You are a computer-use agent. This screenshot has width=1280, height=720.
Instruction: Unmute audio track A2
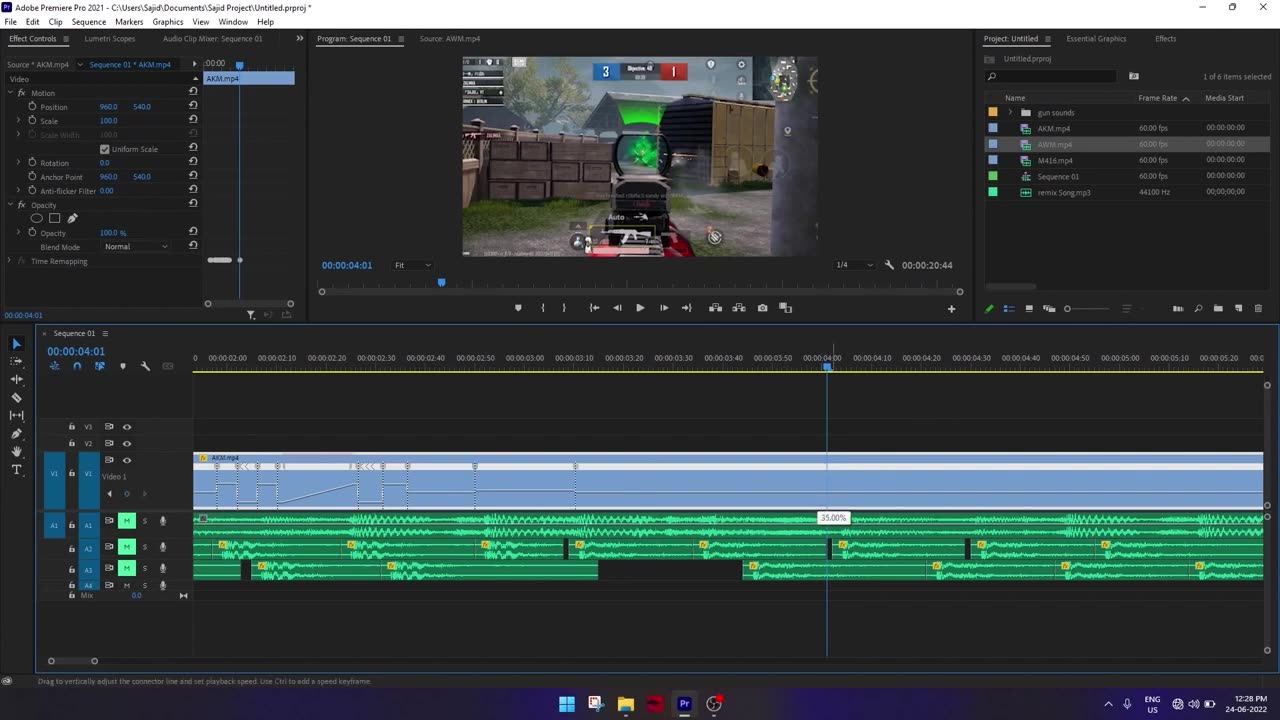coord(127,546)
